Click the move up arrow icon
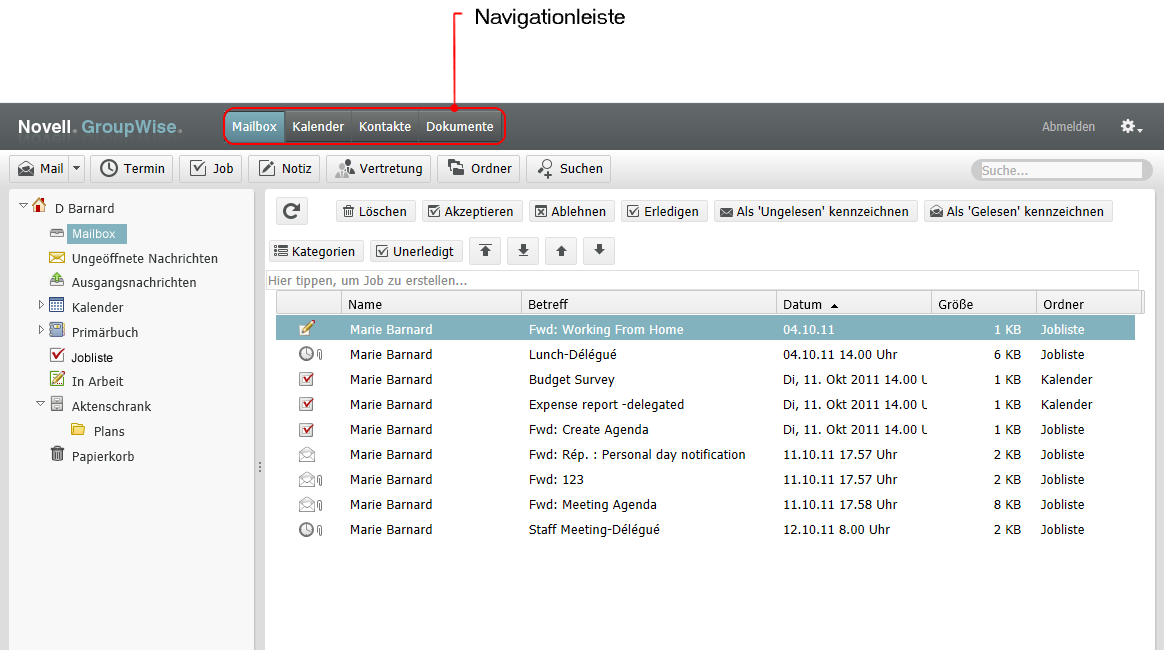This screenshot has width=1164, height=650. coord(561,251)
